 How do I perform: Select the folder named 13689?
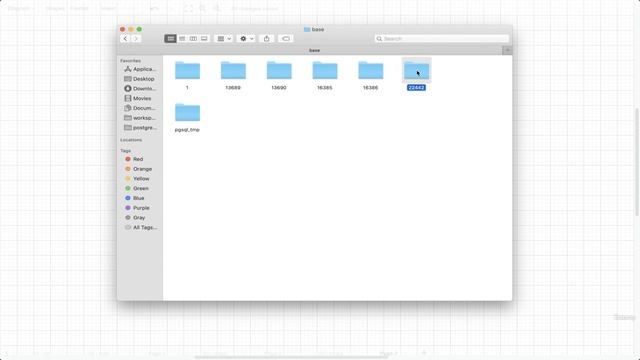(233, 71)
